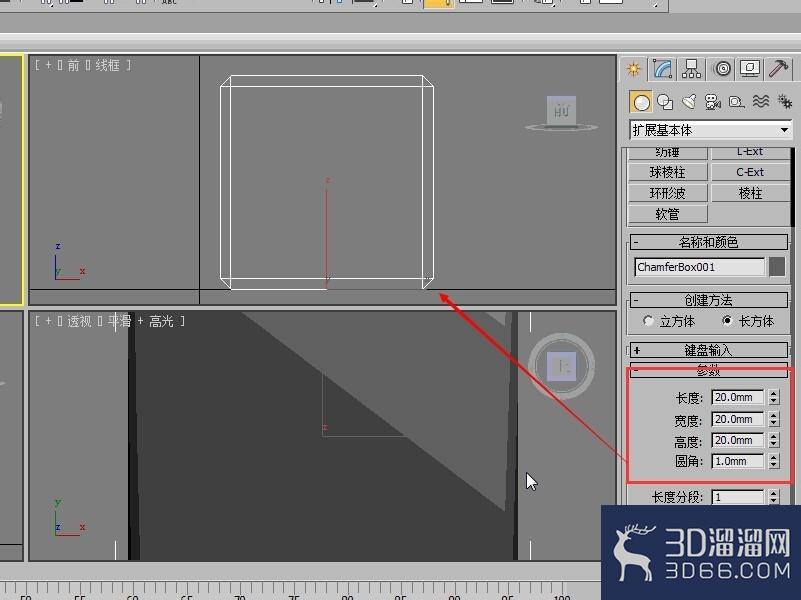Click the 高度 spinner arrows
Image resolution: width=801 pixels, height=600 pixels.
pyautogui.click(x=774, y=440)
